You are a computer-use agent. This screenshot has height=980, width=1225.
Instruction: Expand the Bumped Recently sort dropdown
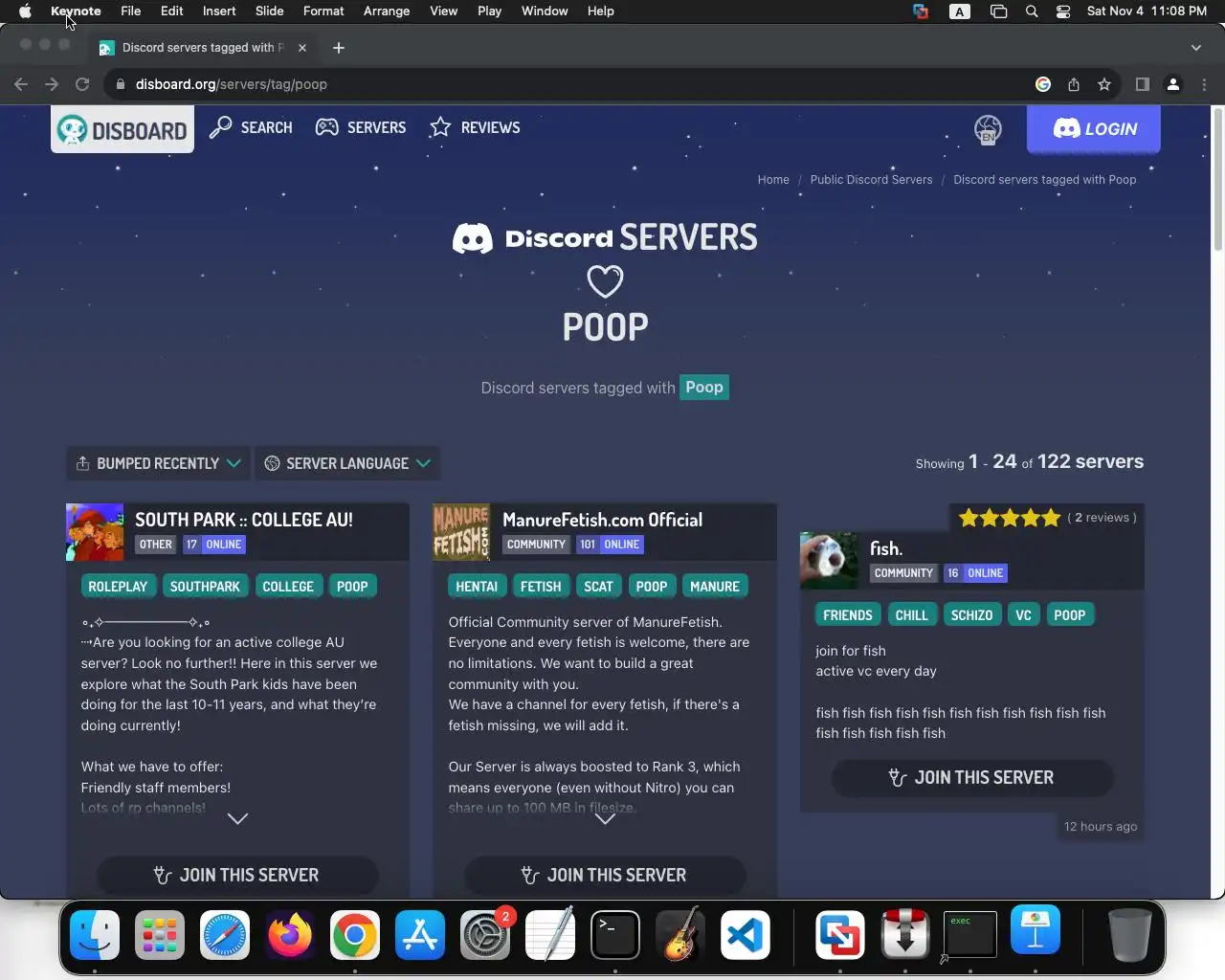click(x=158, y=463)
